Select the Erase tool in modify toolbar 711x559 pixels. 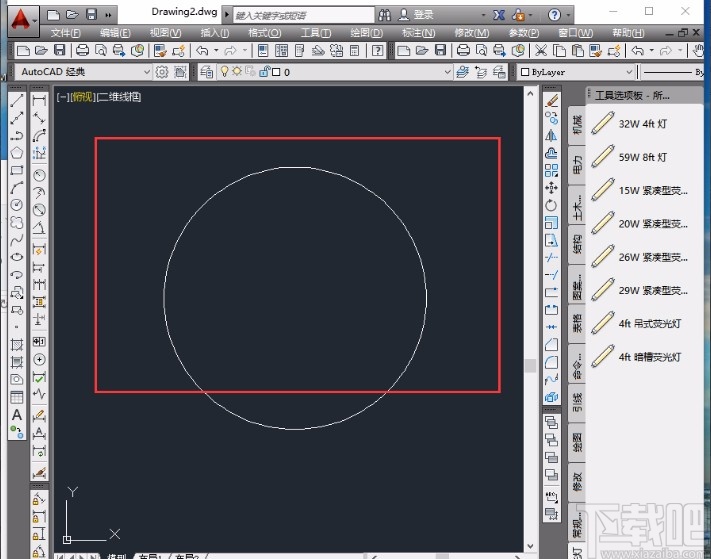551,100
